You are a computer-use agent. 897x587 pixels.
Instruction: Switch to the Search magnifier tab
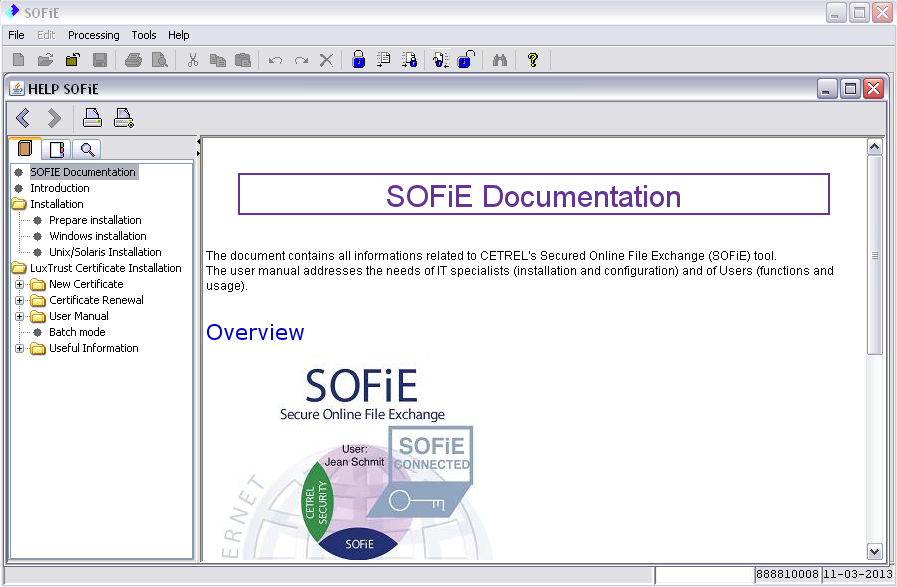click(87, 150)
